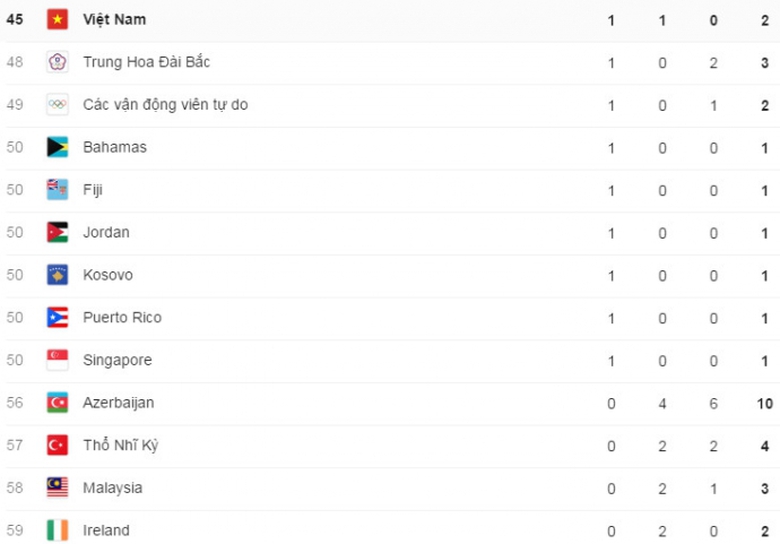Viewport: 780px width, 544px height.
Task: Click the Malaysia flag icon
Action: (x=57, y=488)
